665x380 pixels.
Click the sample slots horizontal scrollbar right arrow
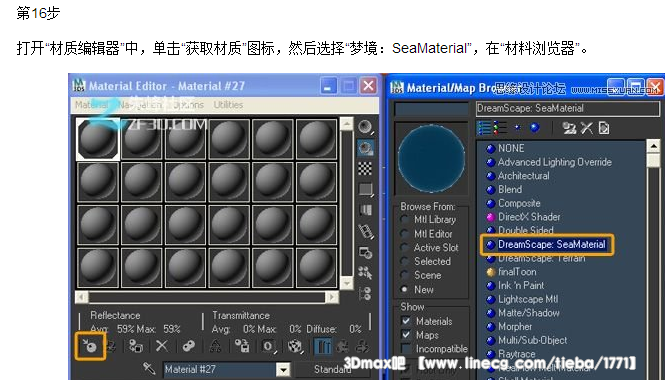pyautogui.click(x=332, y=297)
